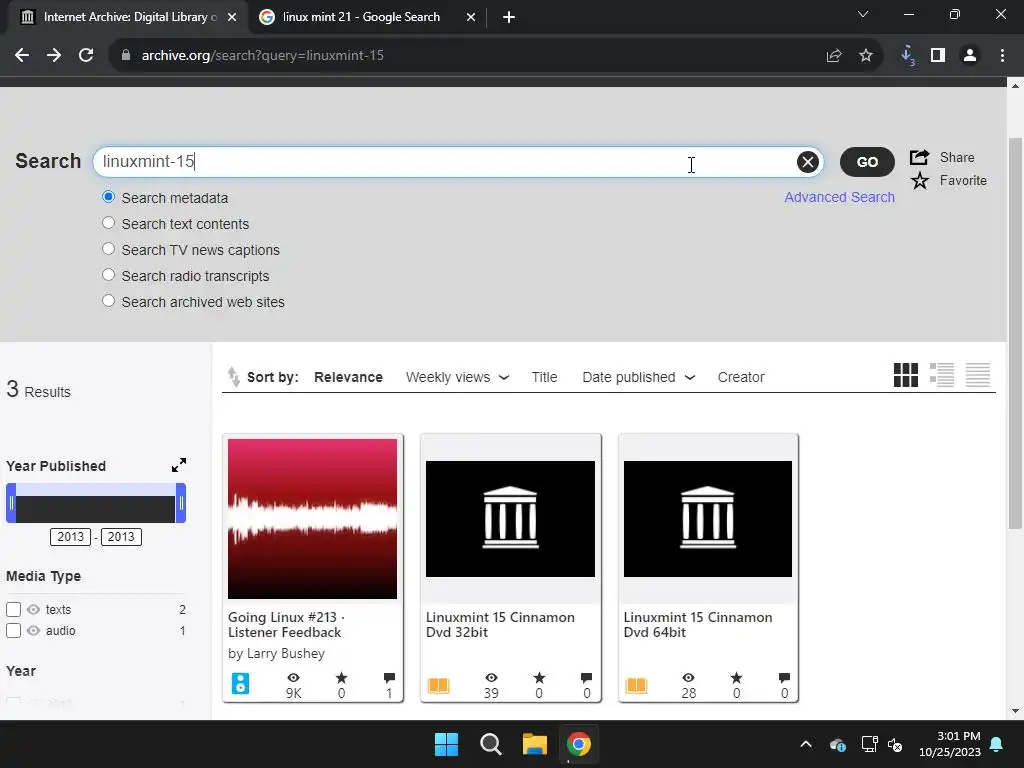Viewport: 1024px width, 768px height.
Task: Switch to extended list view
Action: coord(942,375)
